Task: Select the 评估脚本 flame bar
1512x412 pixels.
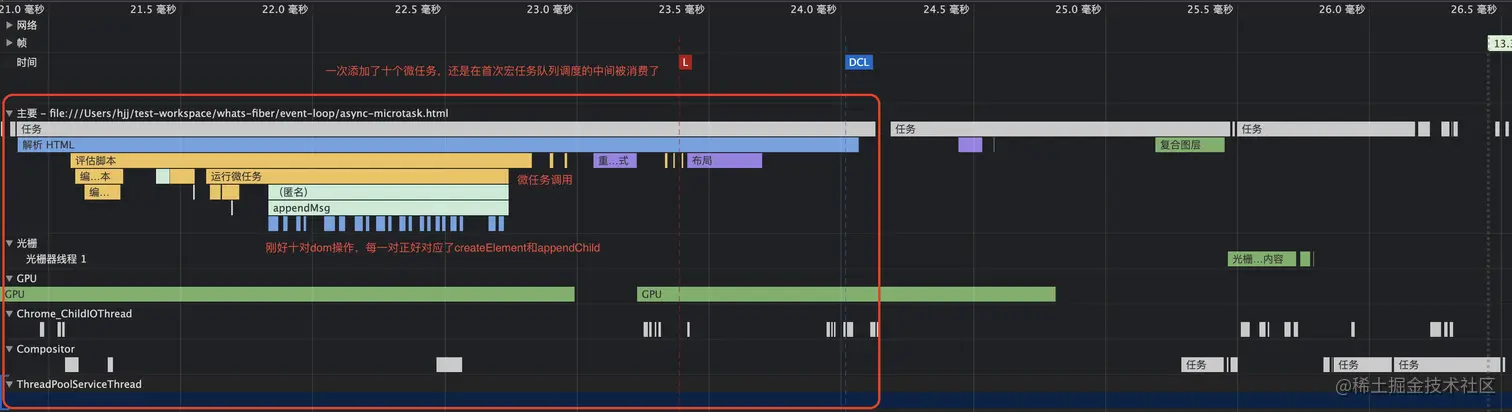Action: click(301, 160)
